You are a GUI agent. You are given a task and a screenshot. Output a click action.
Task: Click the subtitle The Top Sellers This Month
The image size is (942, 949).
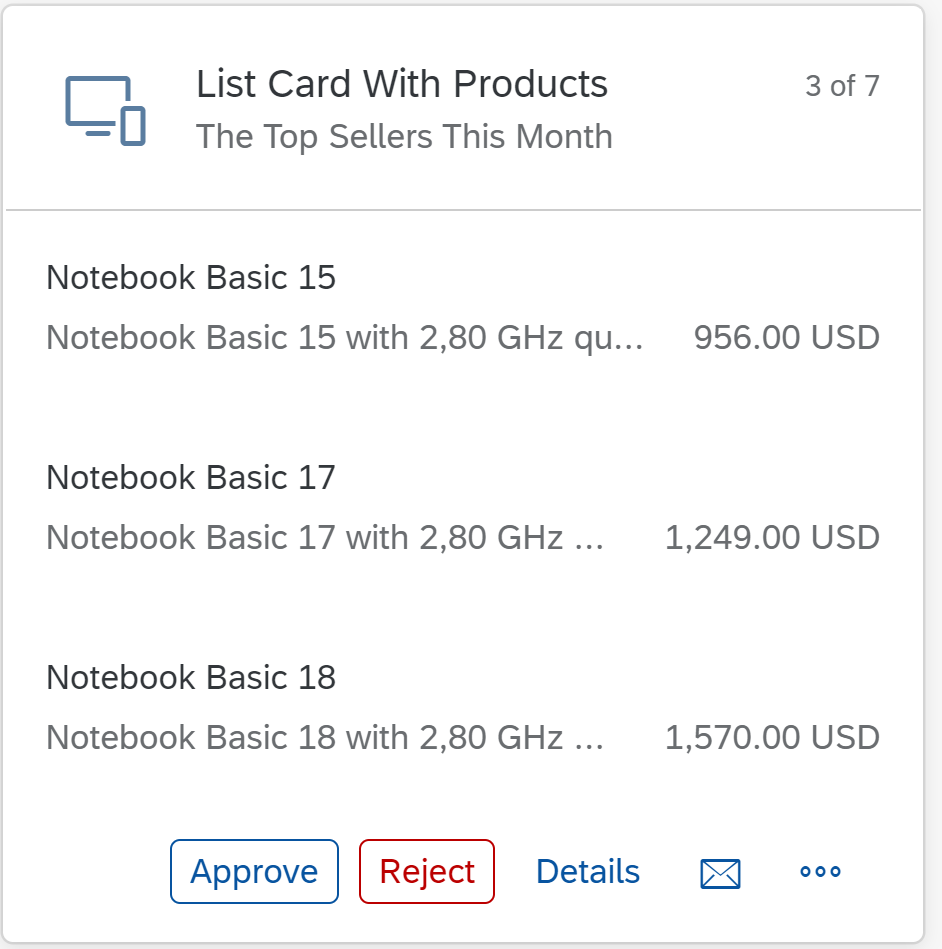coord(404,137)
